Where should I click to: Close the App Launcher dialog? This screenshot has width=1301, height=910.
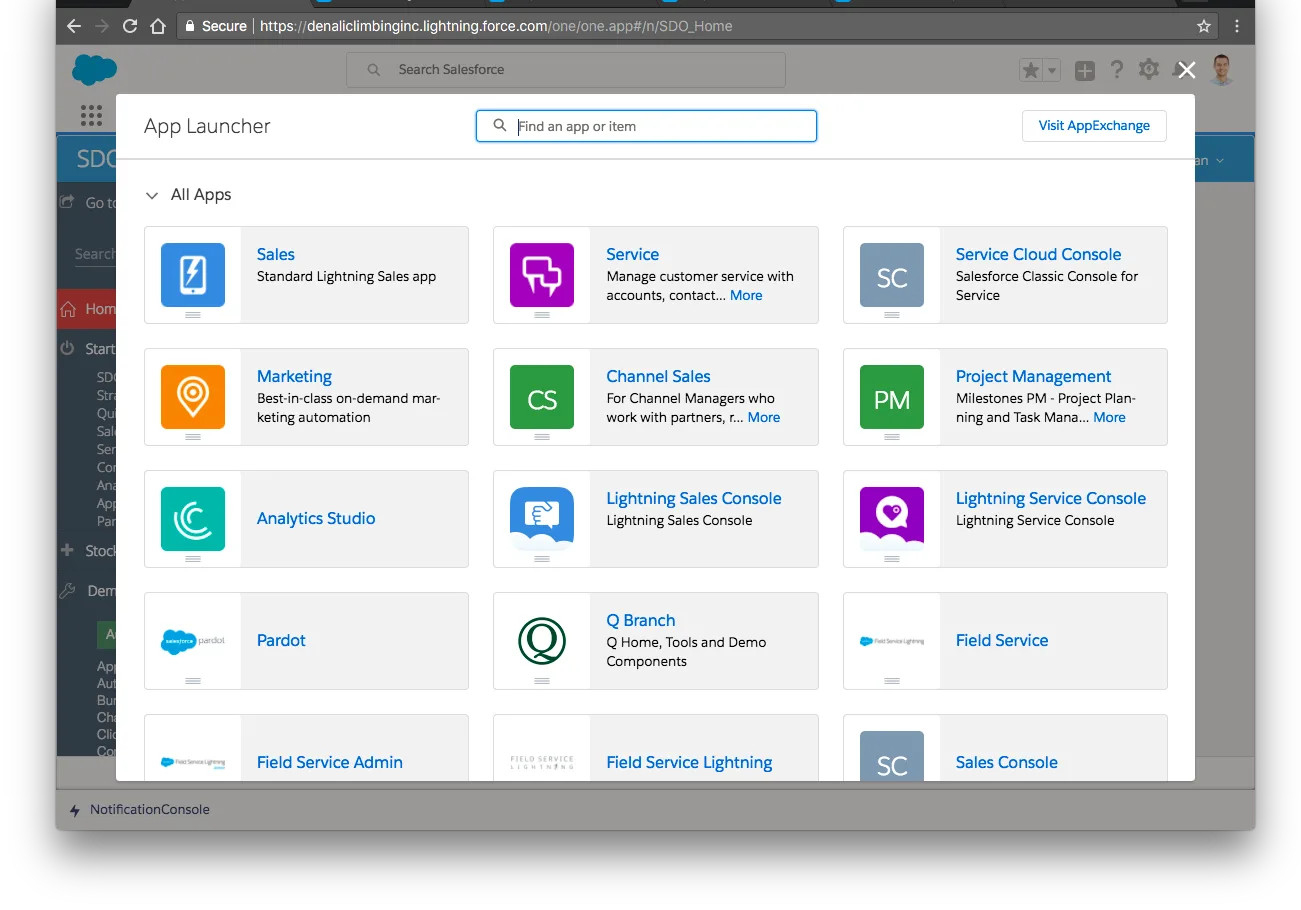(x=1187, y=70)
